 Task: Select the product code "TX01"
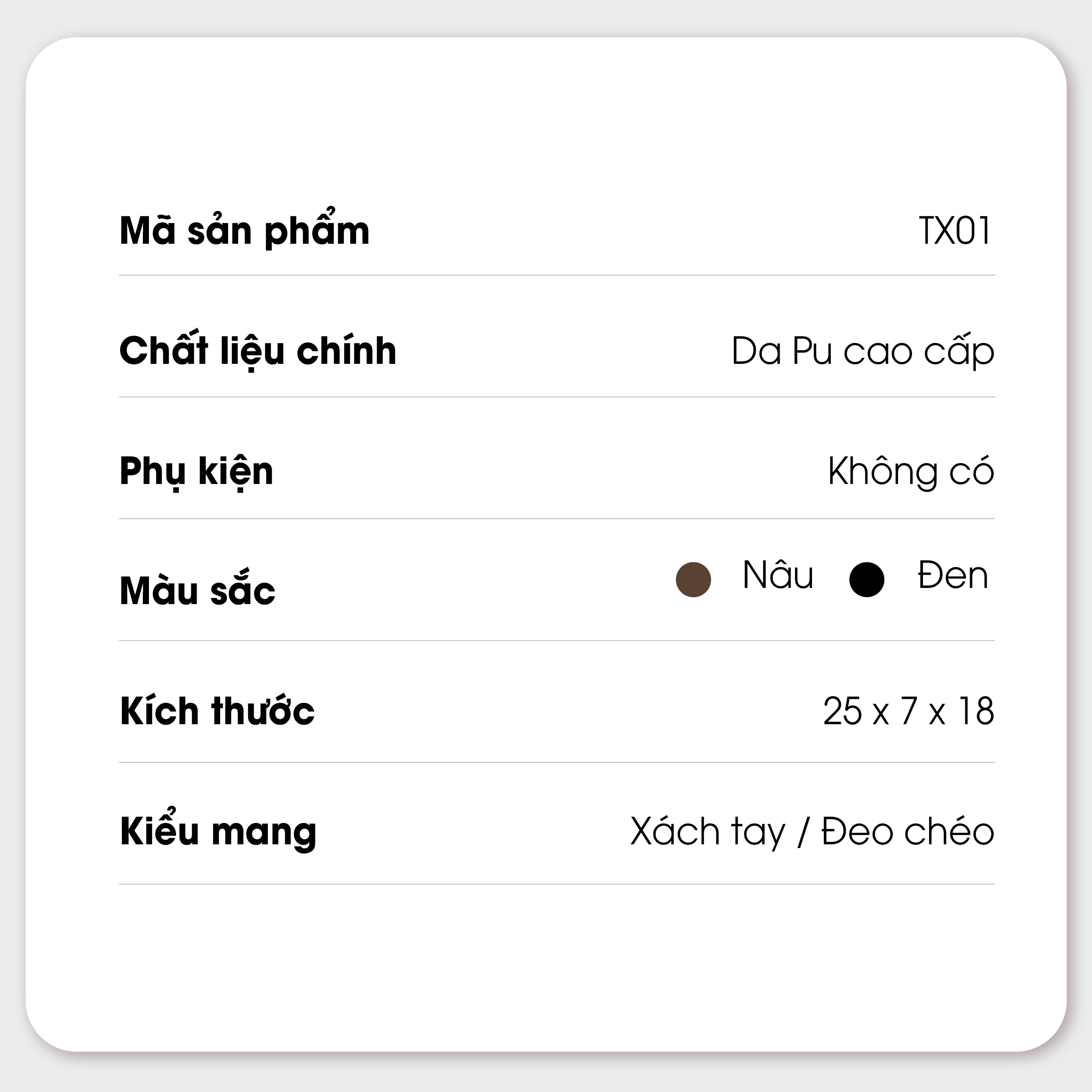(955, 231)
